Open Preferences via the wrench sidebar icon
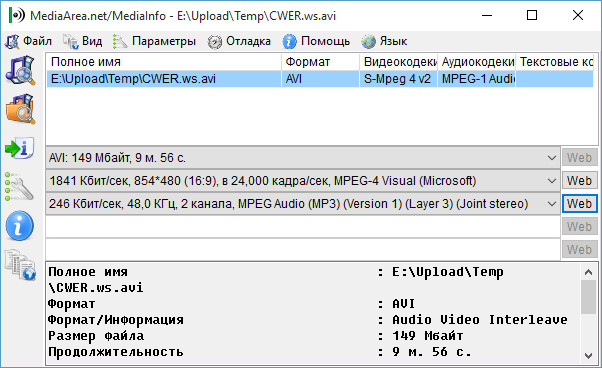The width and height of the screenshot is (602, 368). coord(19,186)
